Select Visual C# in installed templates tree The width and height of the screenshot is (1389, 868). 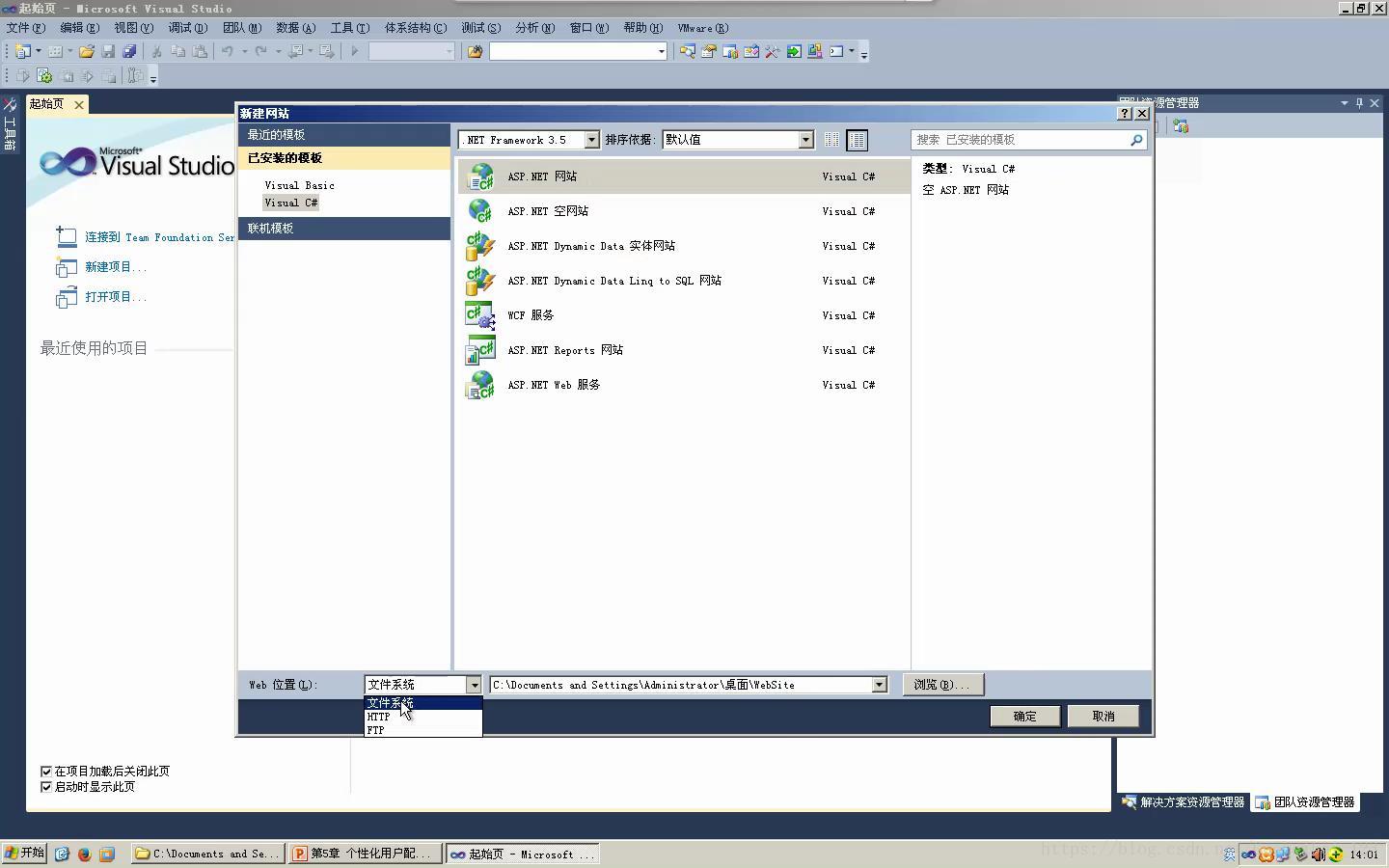[291, 203]
